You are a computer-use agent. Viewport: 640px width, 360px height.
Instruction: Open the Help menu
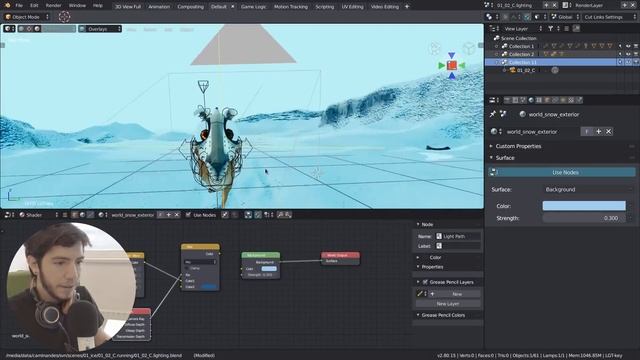click(98, 6)
